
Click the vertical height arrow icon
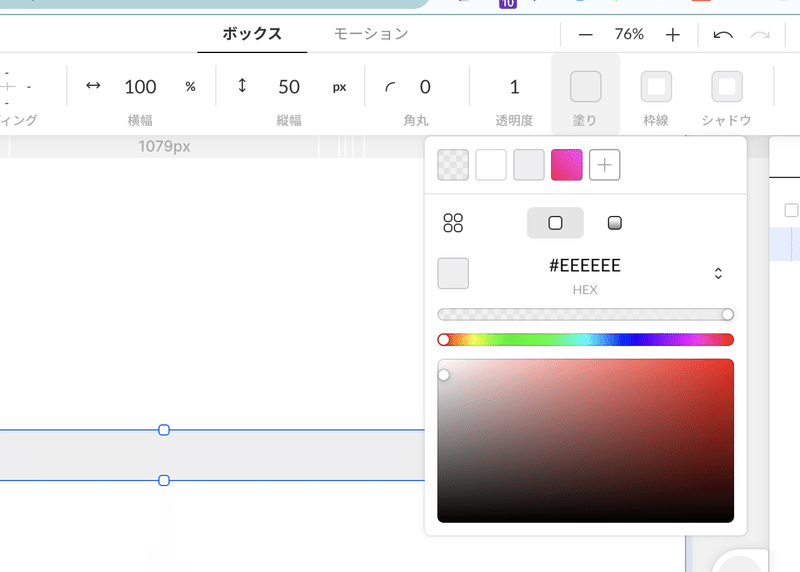coord(242,85)
